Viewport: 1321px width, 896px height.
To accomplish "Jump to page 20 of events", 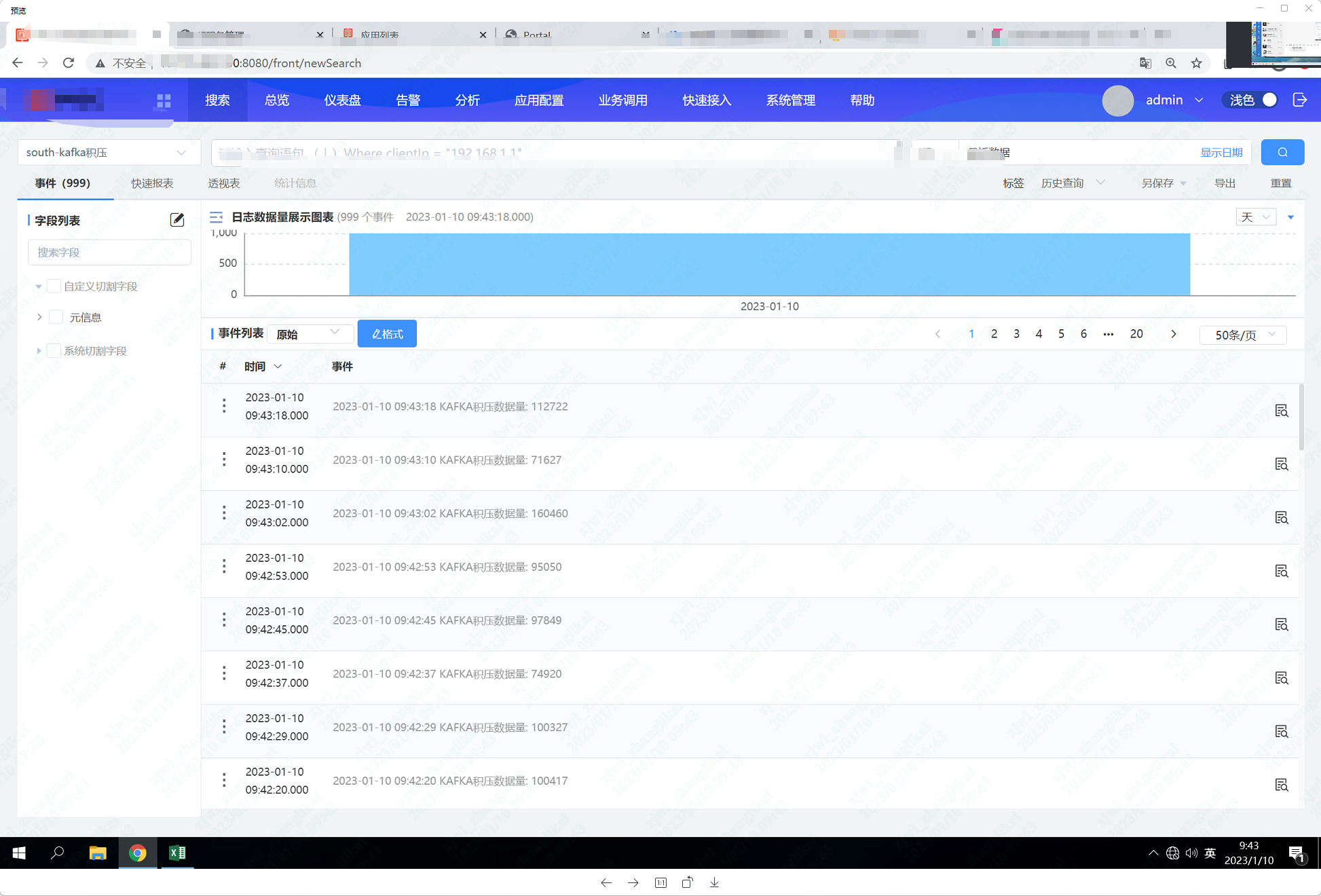I will click(1136, 334).
